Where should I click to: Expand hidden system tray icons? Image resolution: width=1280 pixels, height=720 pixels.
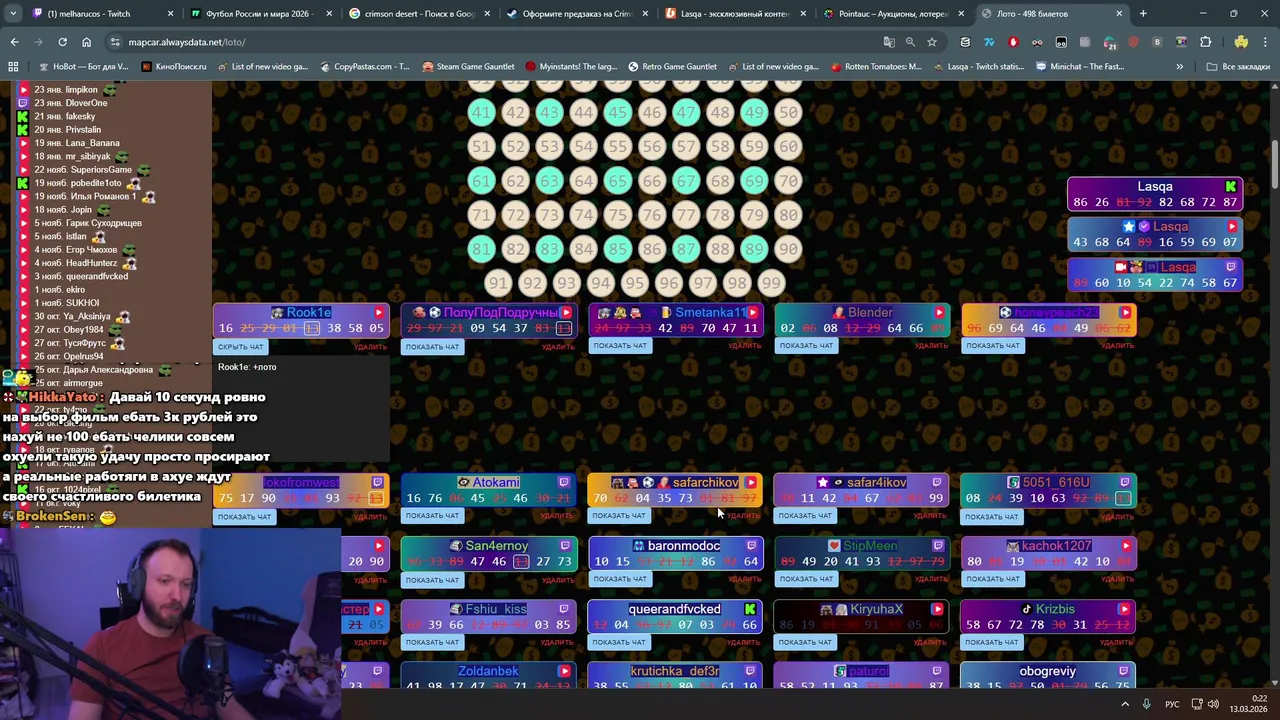pyautogui.click(x=1125, y=704)
